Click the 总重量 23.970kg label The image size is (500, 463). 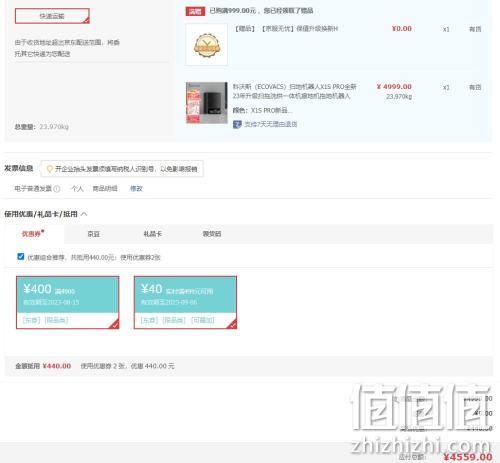[42, 127]
